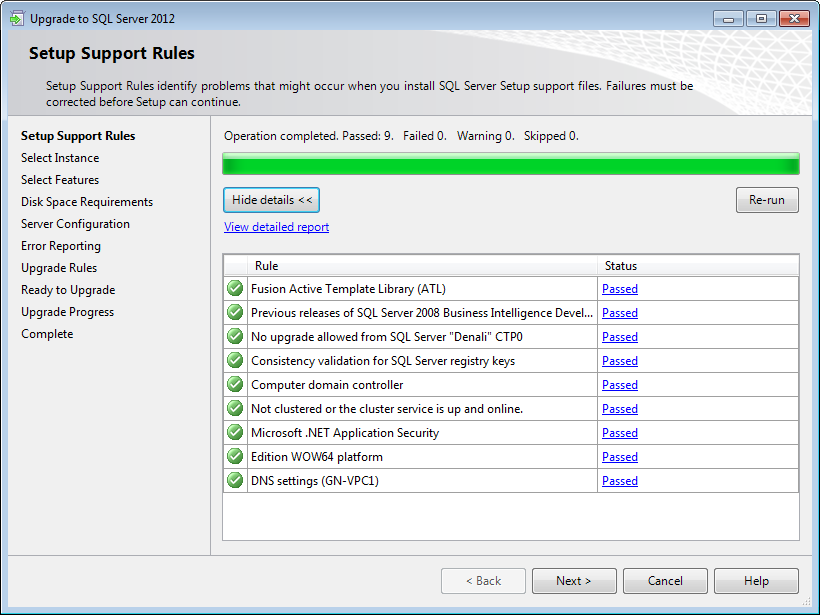
Task: Click the DNS settings (GN-VPC1) rule text
Action: tap(315, 481)
